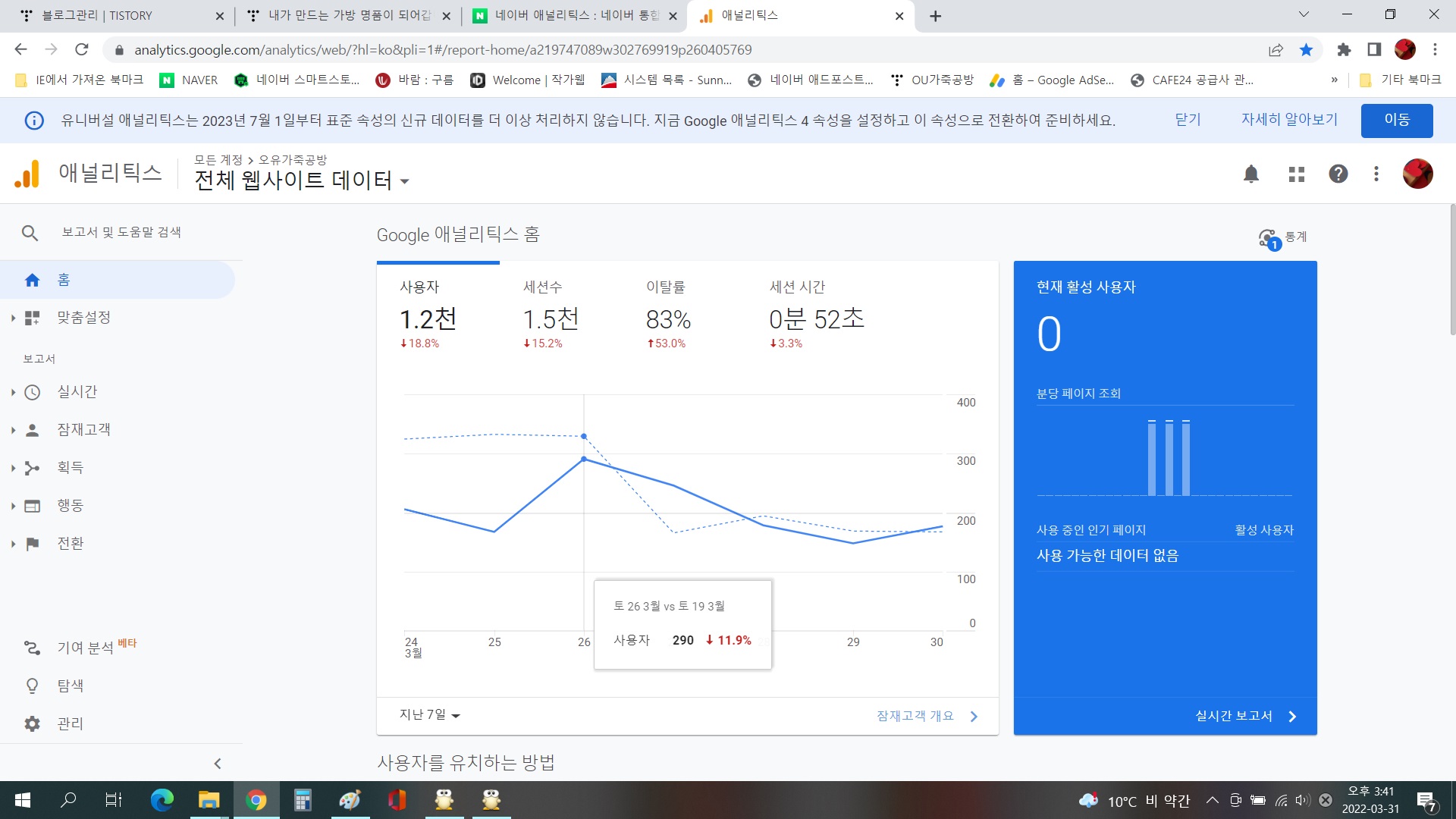
Task: Click 자세히 알아보기 in the banner
Action: click(x=1289, y=120)
